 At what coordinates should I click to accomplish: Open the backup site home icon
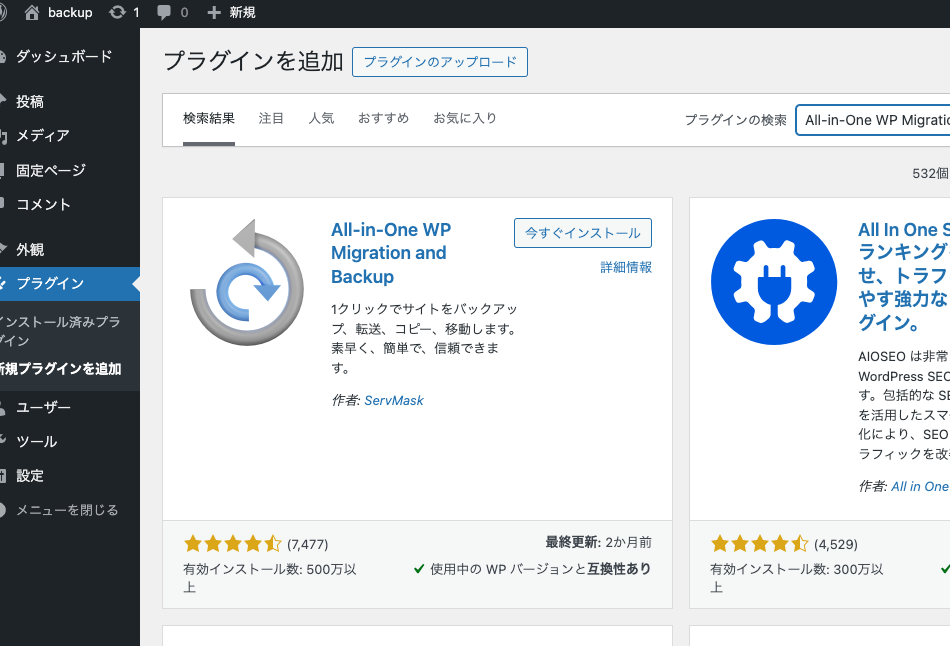[32, 13]
